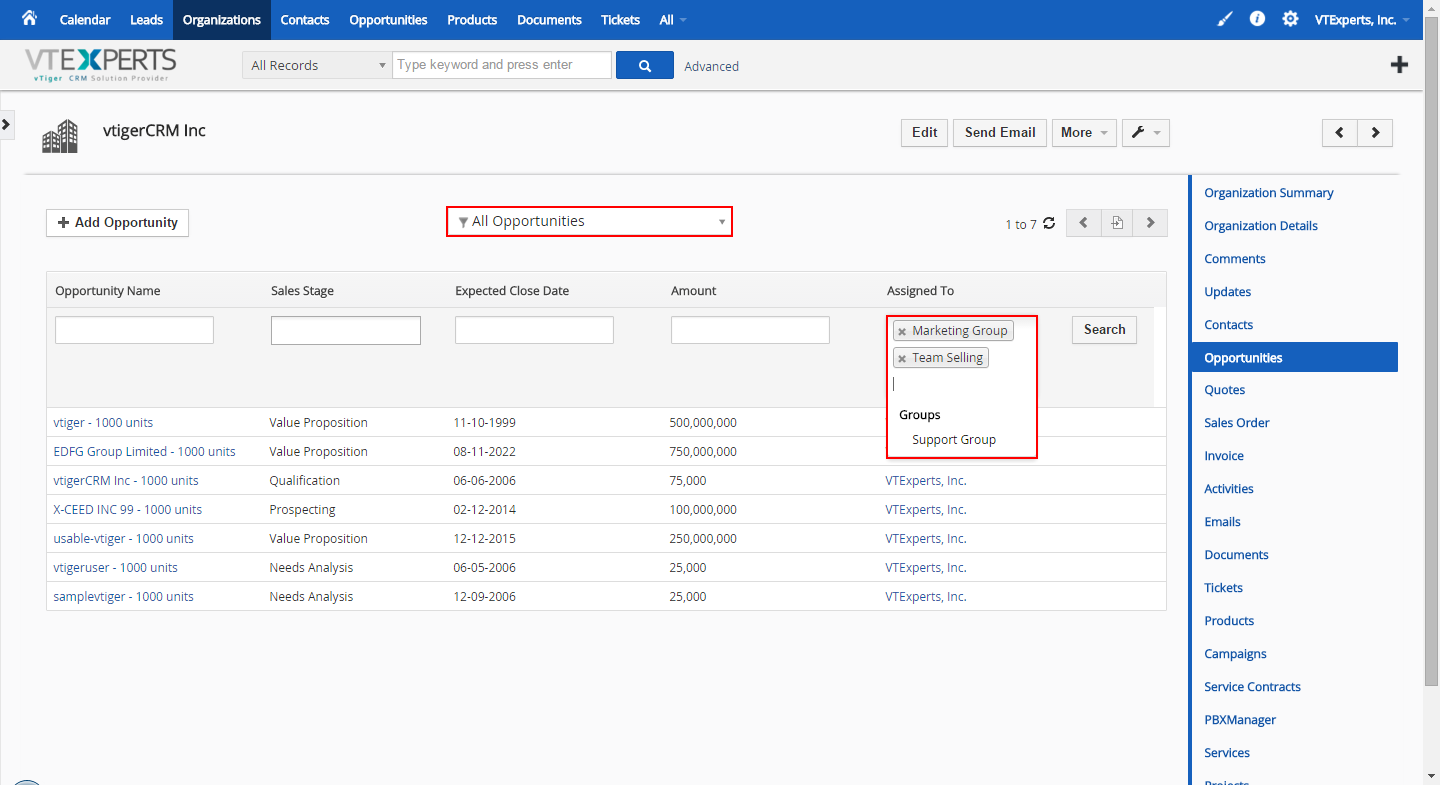
Task: Open the Updates related tab
Action: click(x=1228, y=292)
